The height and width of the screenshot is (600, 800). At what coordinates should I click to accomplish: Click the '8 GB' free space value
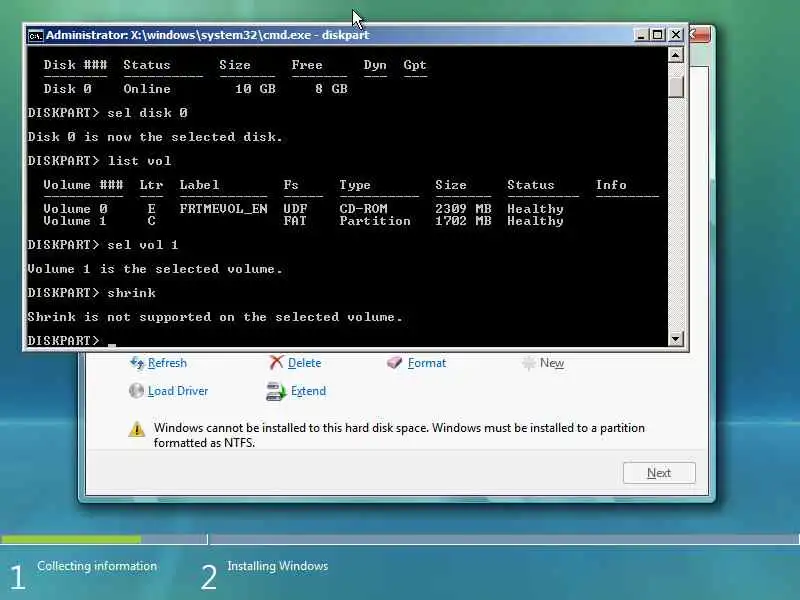(332, 89)
